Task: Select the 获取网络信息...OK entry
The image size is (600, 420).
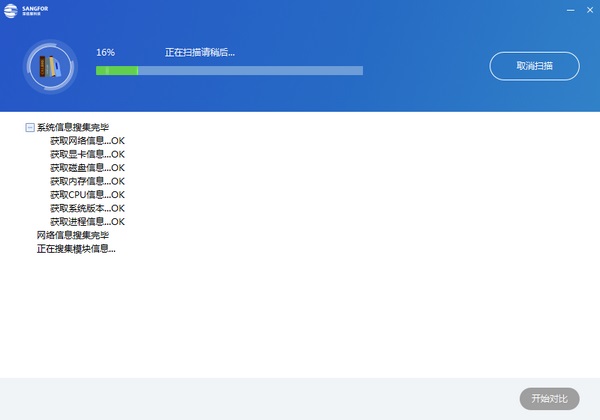Action: [87, 141]
